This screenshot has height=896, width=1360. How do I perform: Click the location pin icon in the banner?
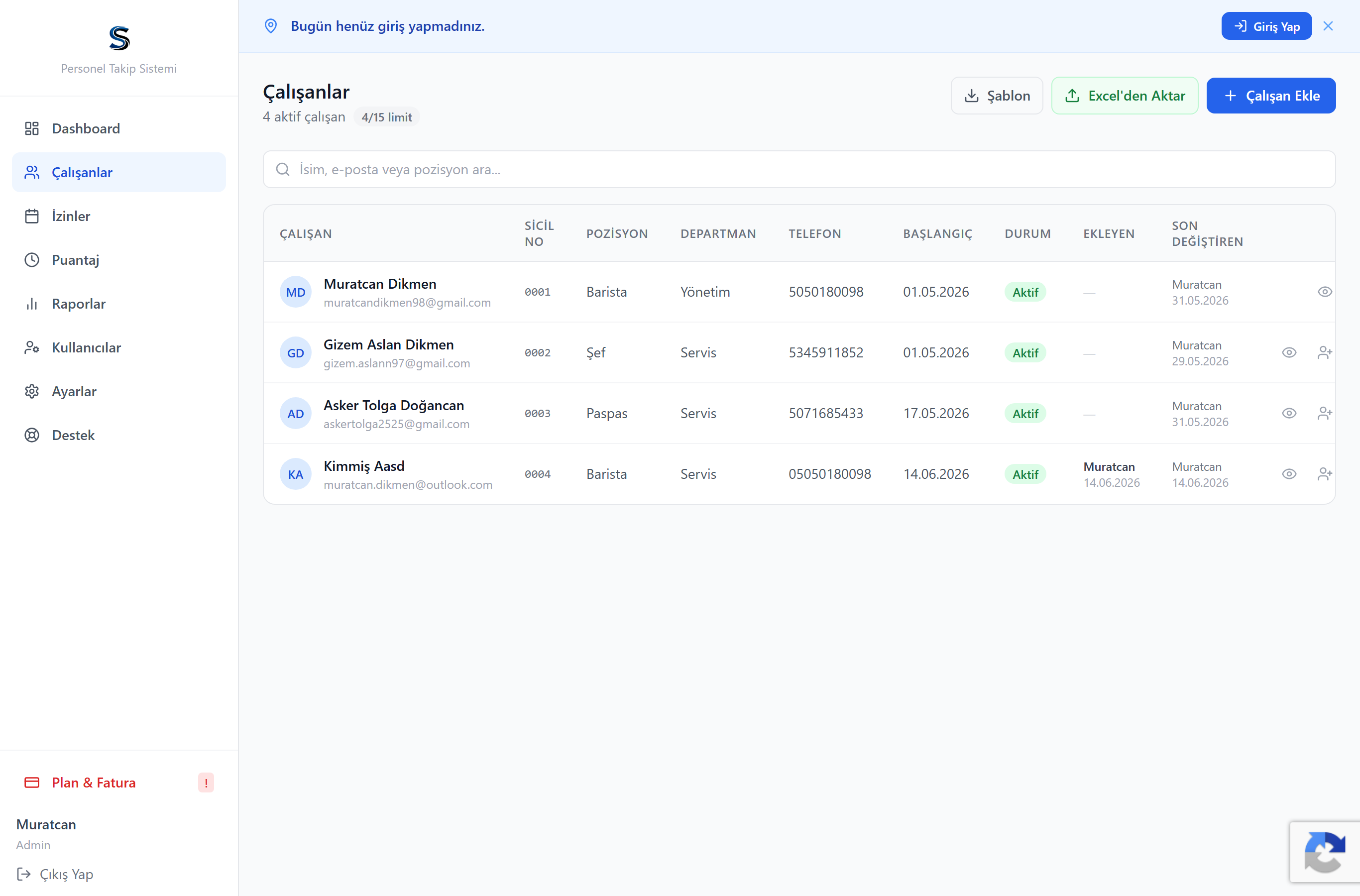271,26
